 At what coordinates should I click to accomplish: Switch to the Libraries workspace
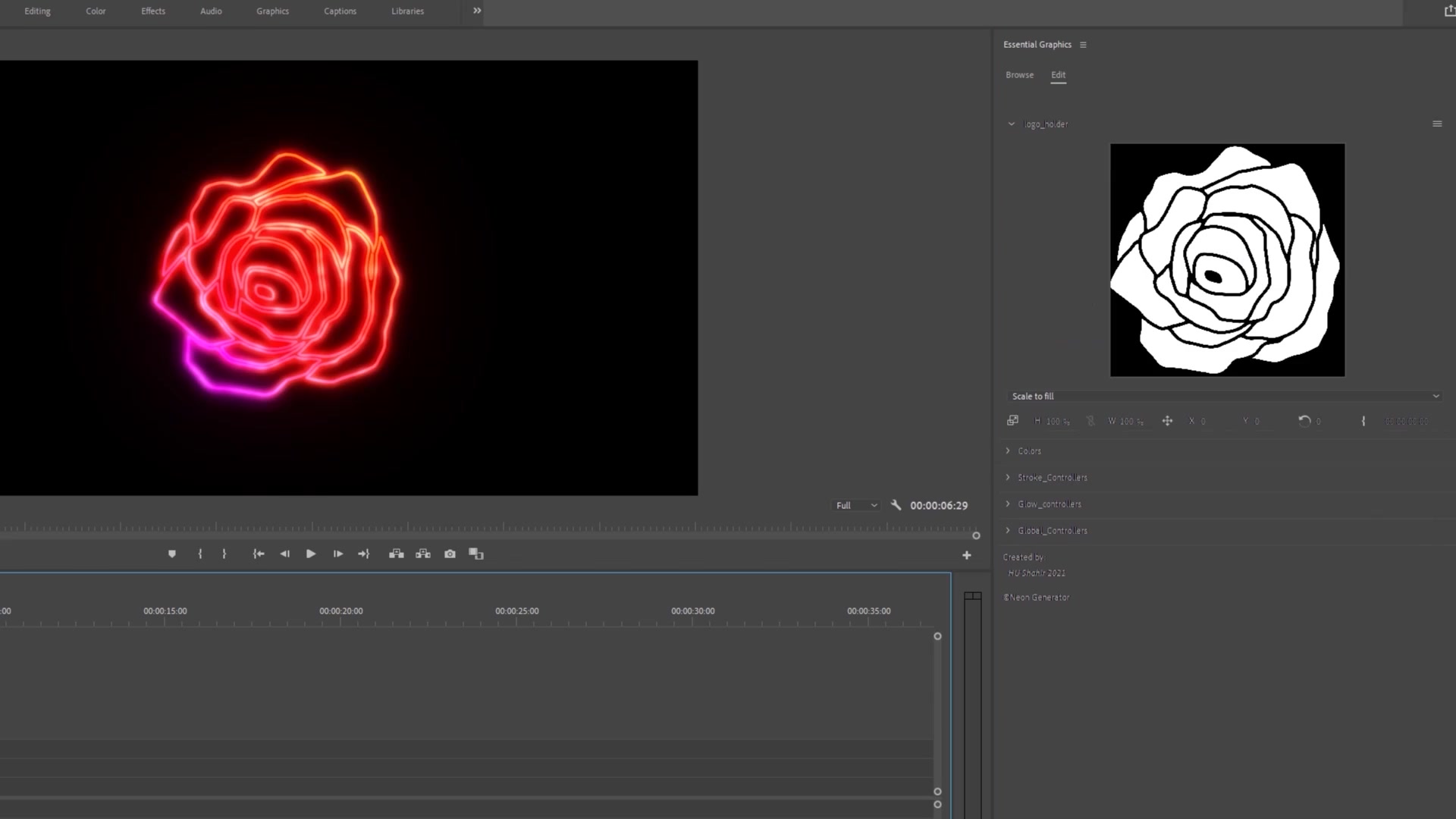coord(407,11)
